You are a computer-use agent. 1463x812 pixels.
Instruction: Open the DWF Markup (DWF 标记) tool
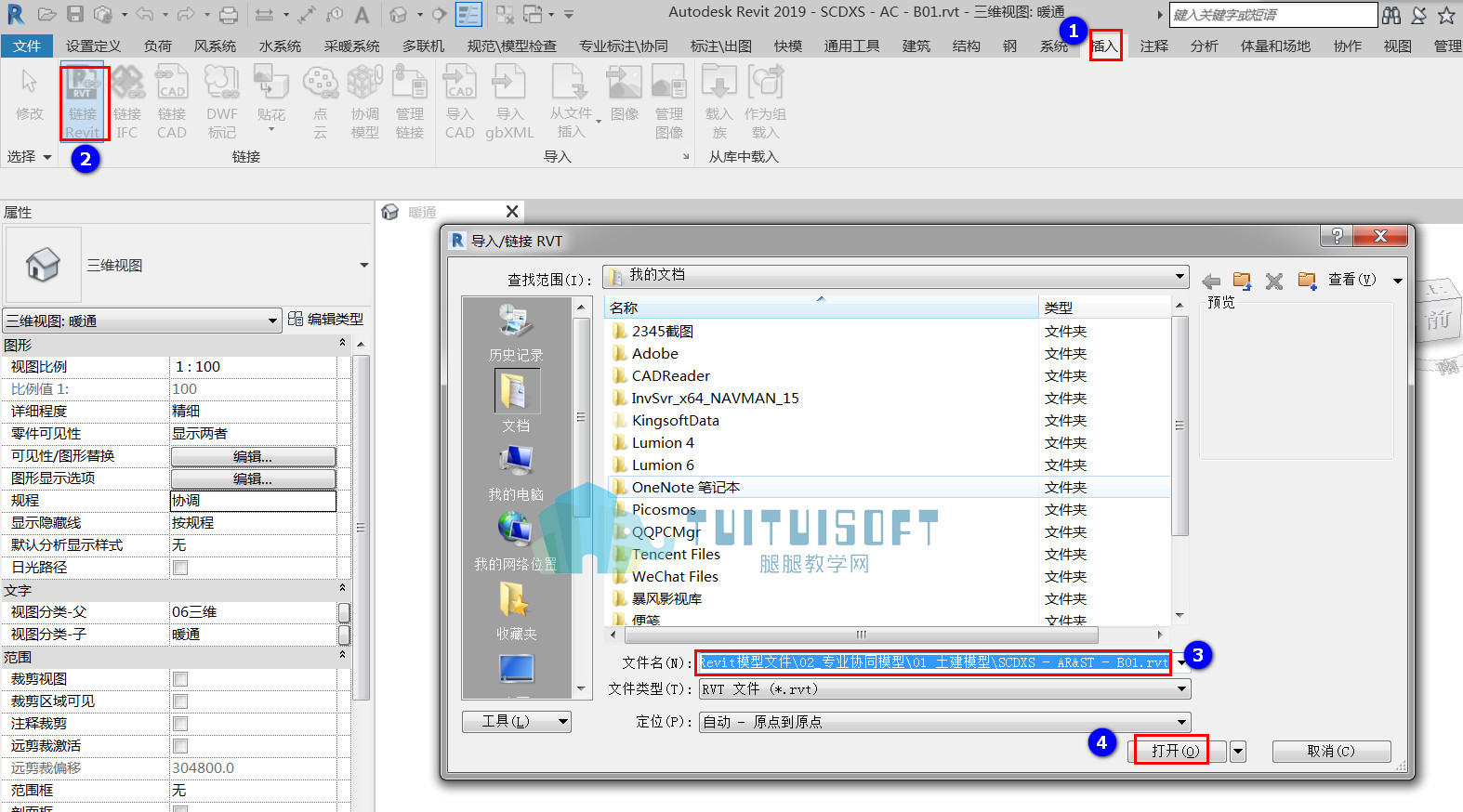tap(222, 102)
